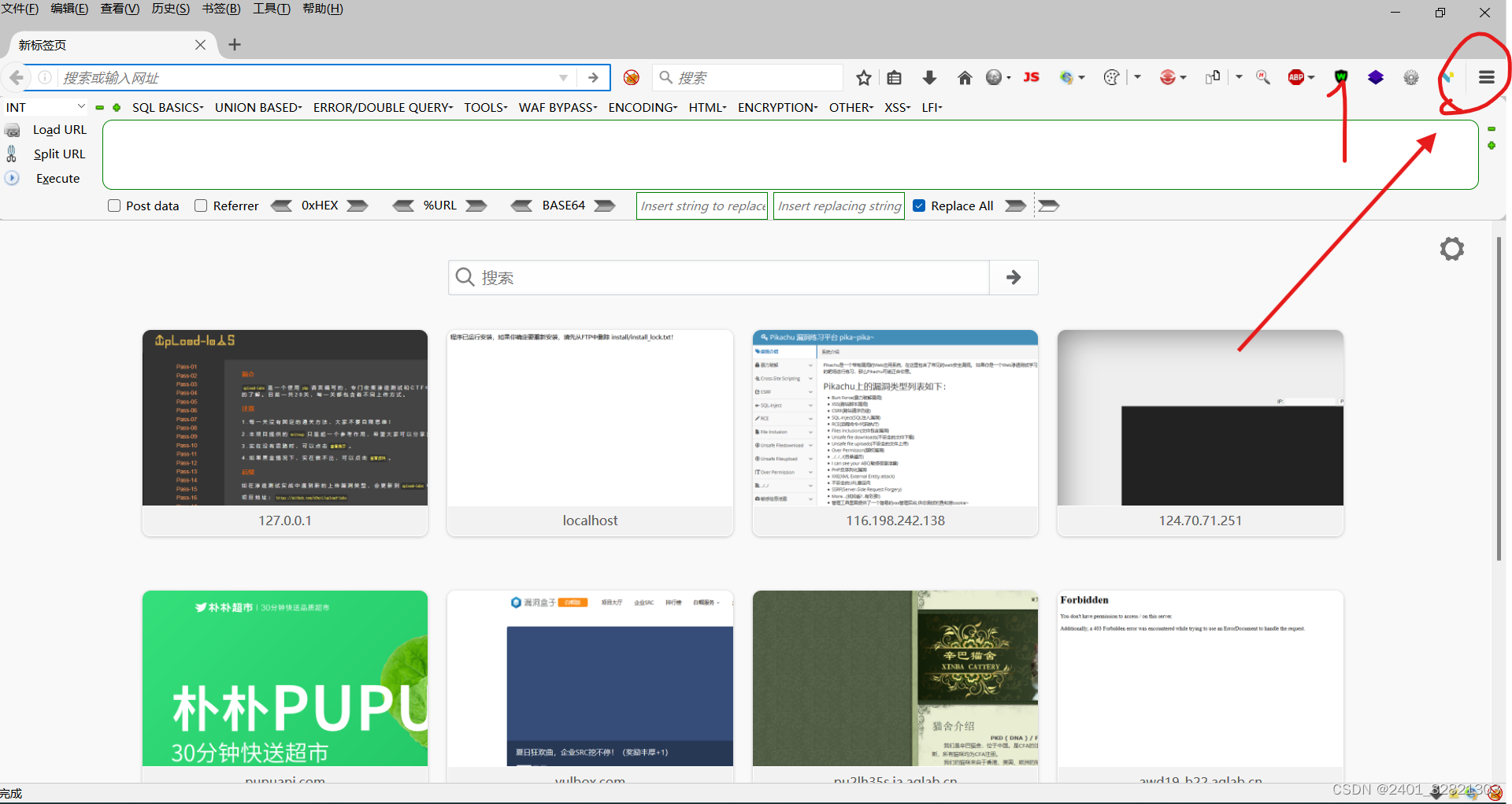
Task: Click the Execute button label
Action: (x=57, y=178)
